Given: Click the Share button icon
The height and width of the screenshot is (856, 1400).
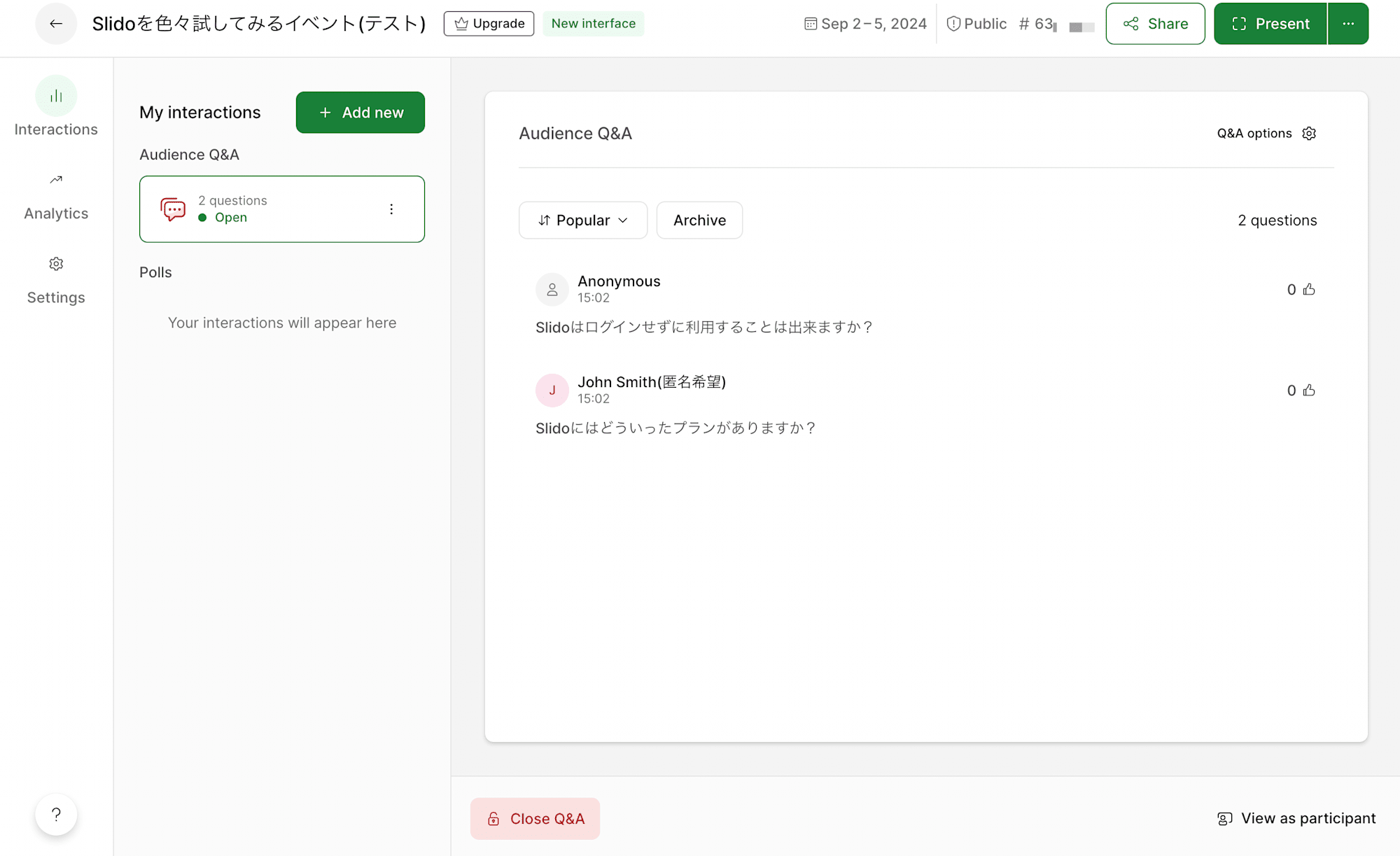Looking at the screenshot, I should pyautogui.click(x=1132, y=23).
